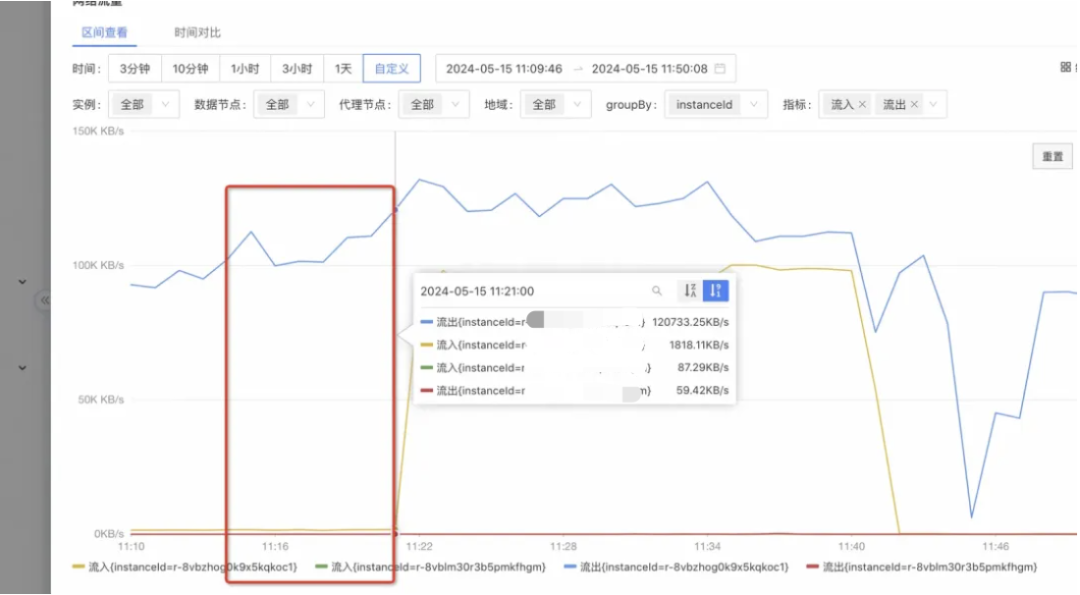Sort tooltip entries alphabetically by name
This screenshot has height=595, width=1080.
[690, 291]
